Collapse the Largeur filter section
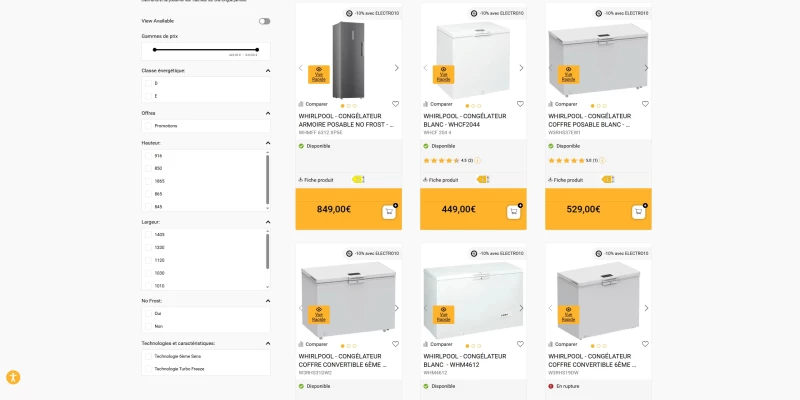Viewport: 800px width, 400px height. (268, 222)
